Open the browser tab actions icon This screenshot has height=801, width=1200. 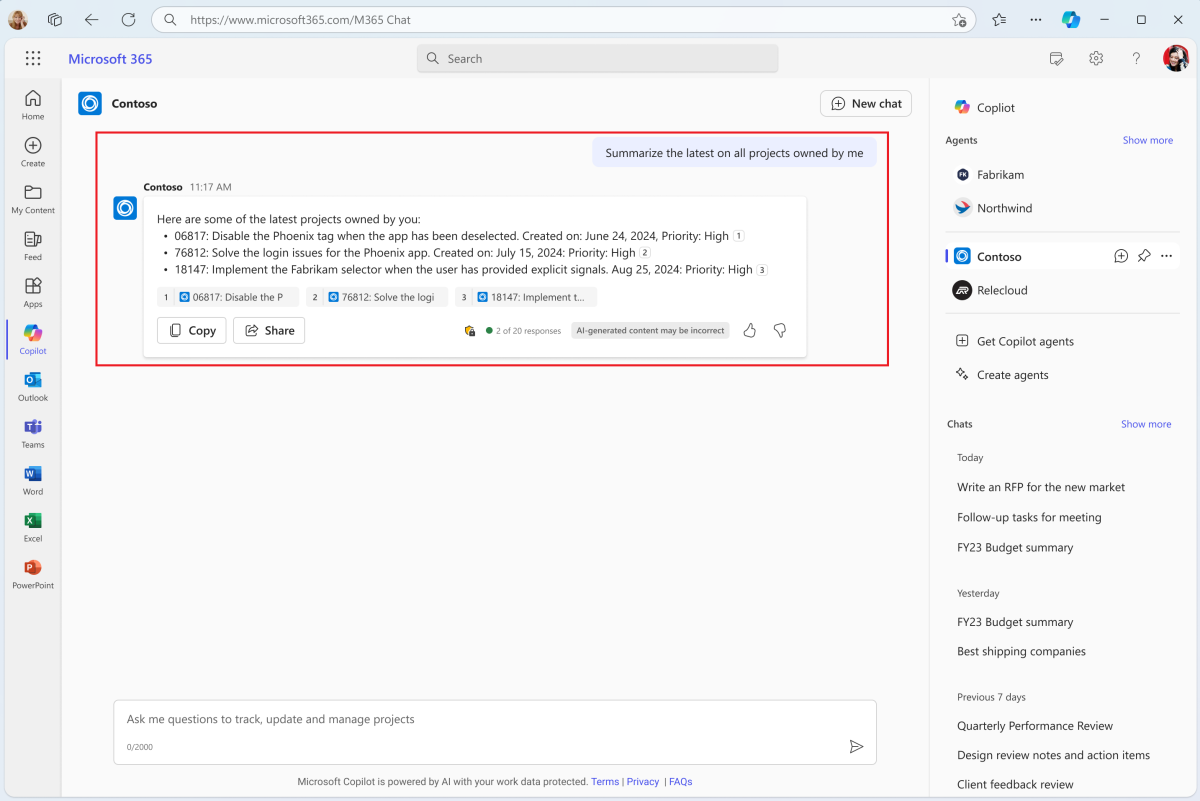[55, 19]
